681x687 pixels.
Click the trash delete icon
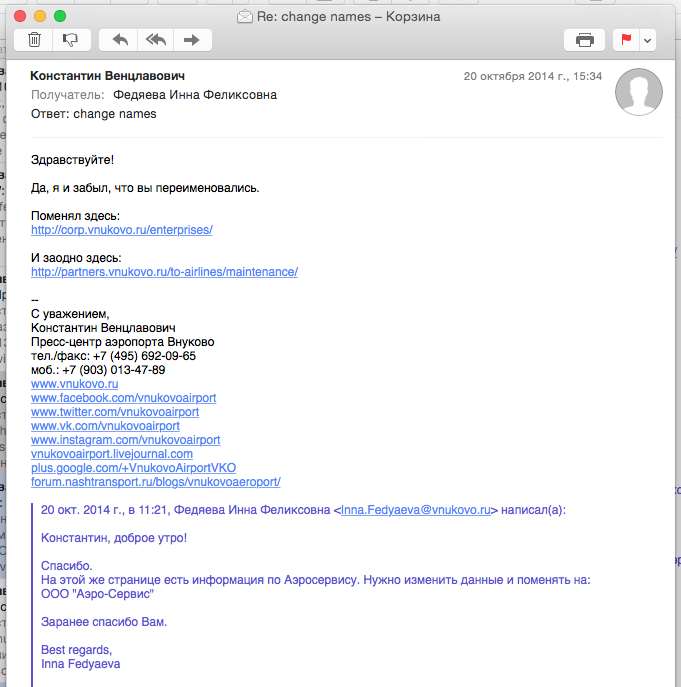click(x=34, y=40)
